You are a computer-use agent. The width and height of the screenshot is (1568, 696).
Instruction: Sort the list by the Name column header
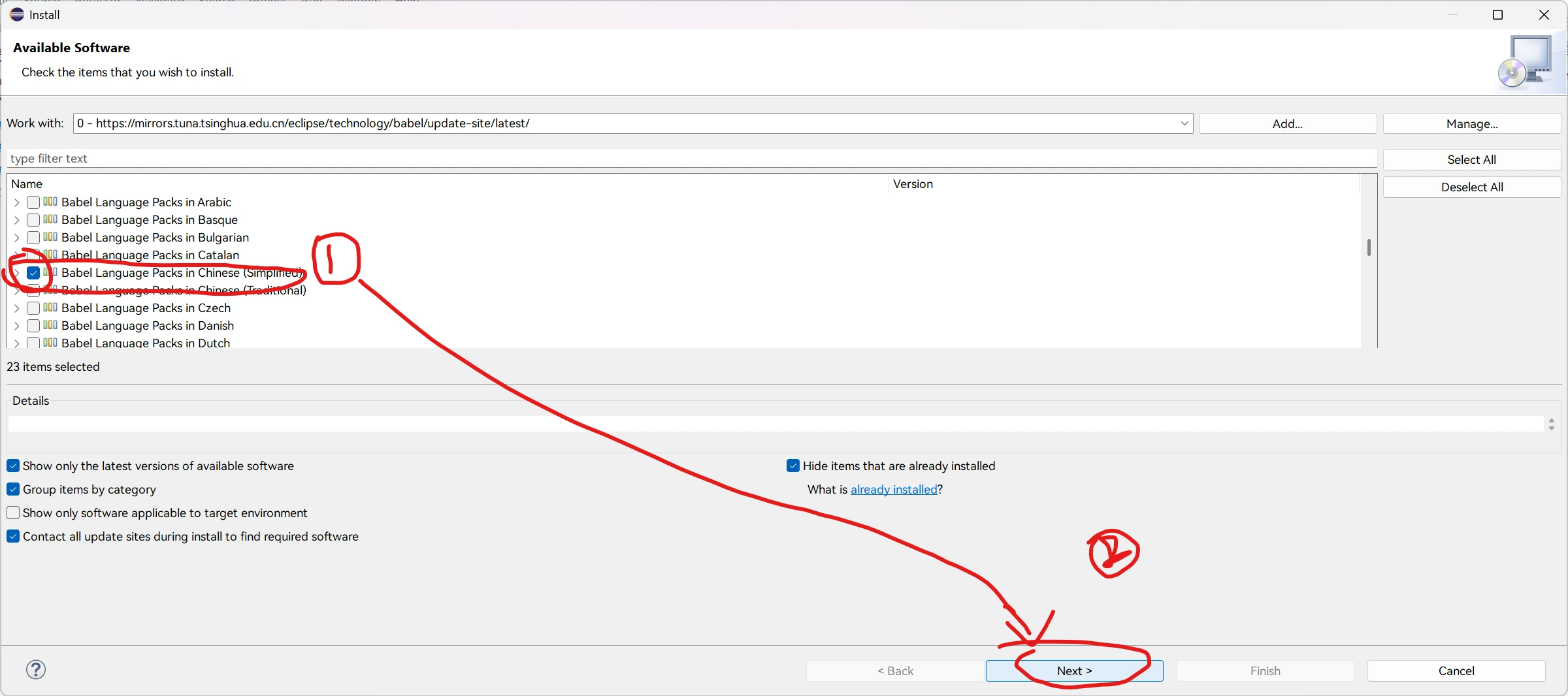pyautogui.click(x=27, y=184)
